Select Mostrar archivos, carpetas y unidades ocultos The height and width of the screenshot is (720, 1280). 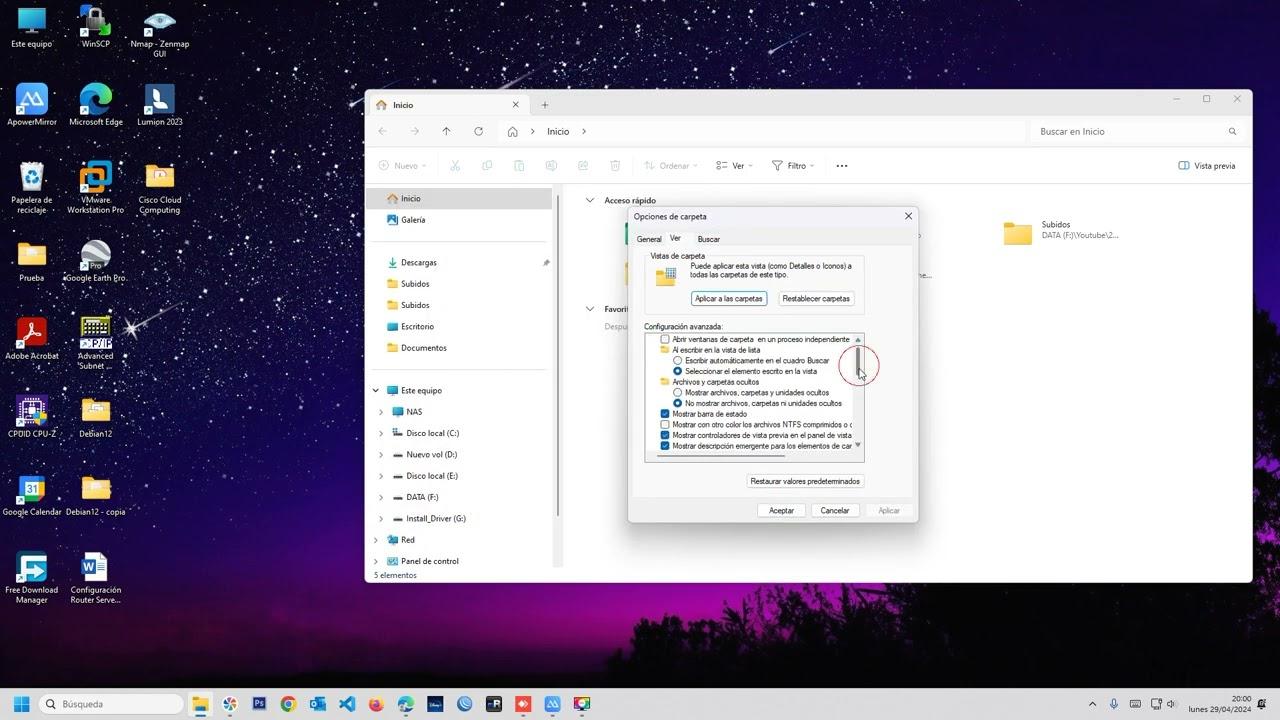pyautogui.click(x=678, y=392)
